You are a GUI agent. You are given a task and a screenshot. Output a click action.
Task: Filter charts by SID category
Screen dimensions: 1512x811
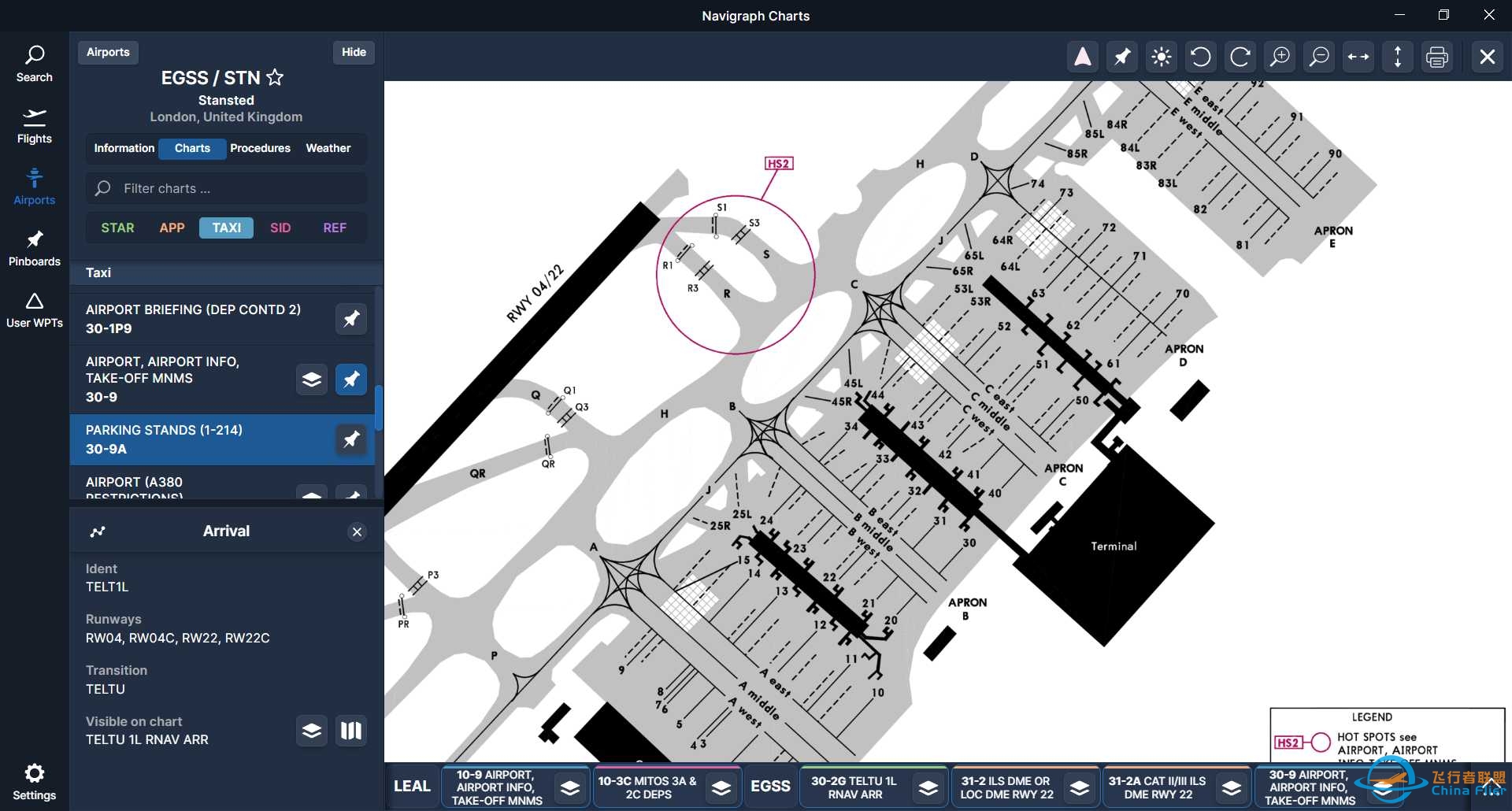pos(280,228)
